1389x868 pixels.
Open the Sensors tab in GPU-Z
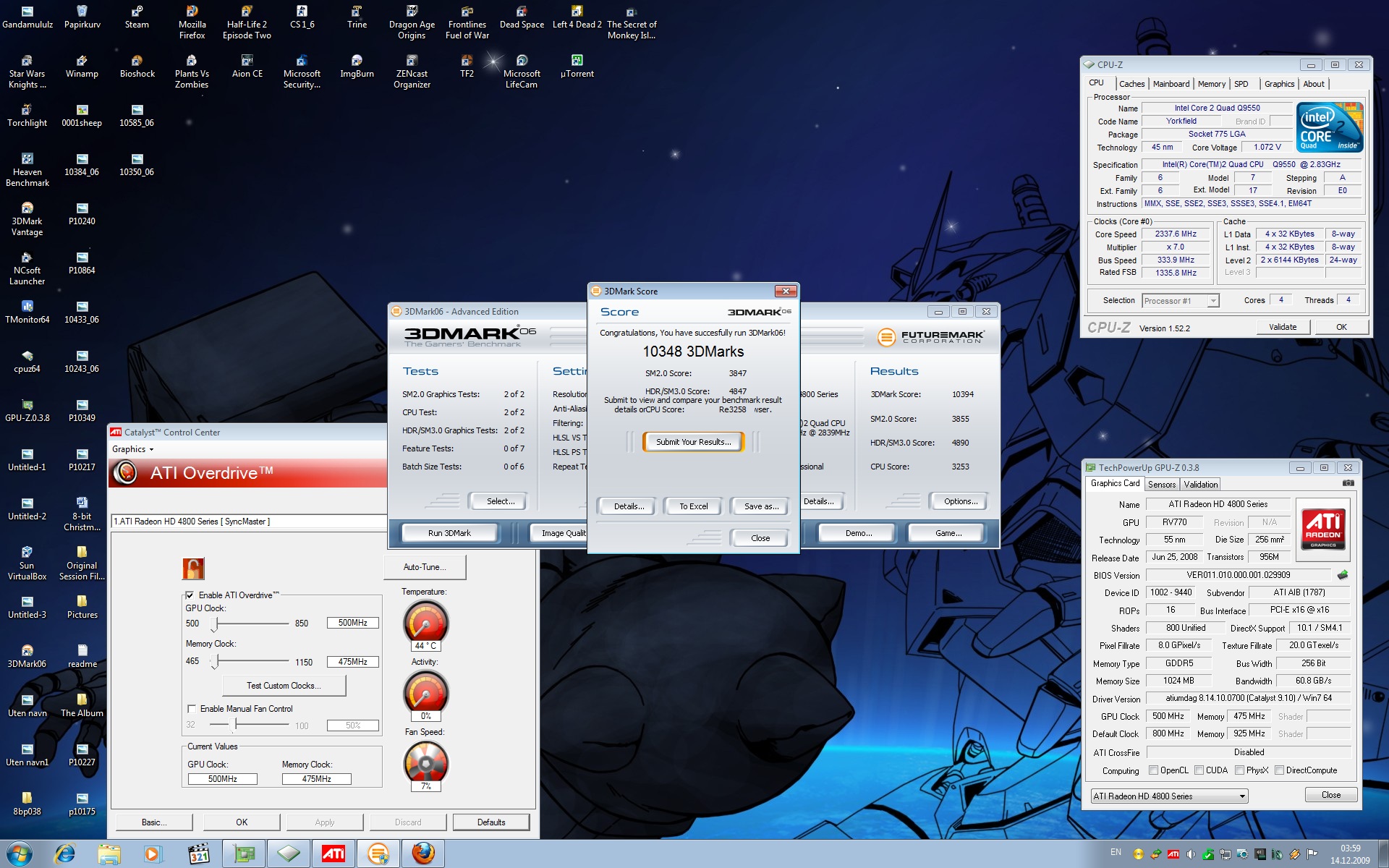[x=1162, y=485]
